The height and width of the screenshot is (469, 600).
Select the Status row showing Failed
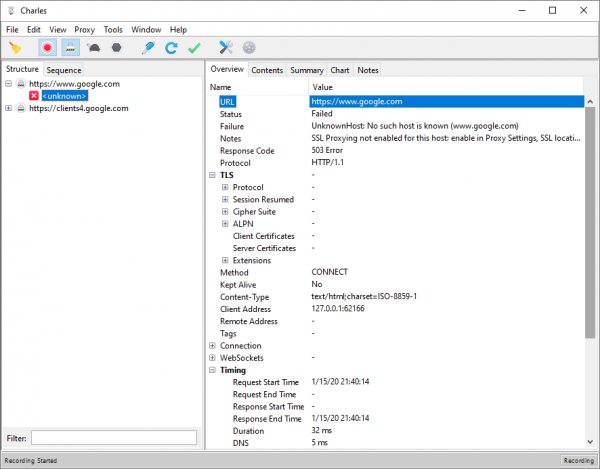pos(396,114)
